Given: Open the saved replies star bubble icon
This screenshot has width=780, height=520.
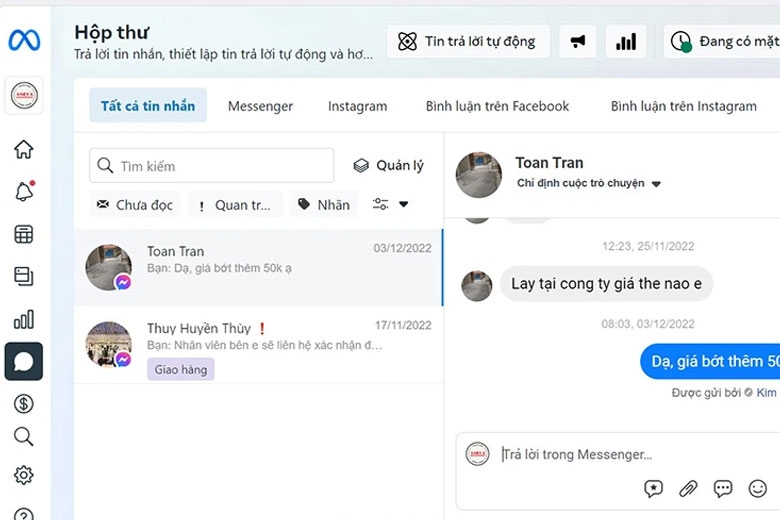Looking at the screenshot, I should [653, 489].
